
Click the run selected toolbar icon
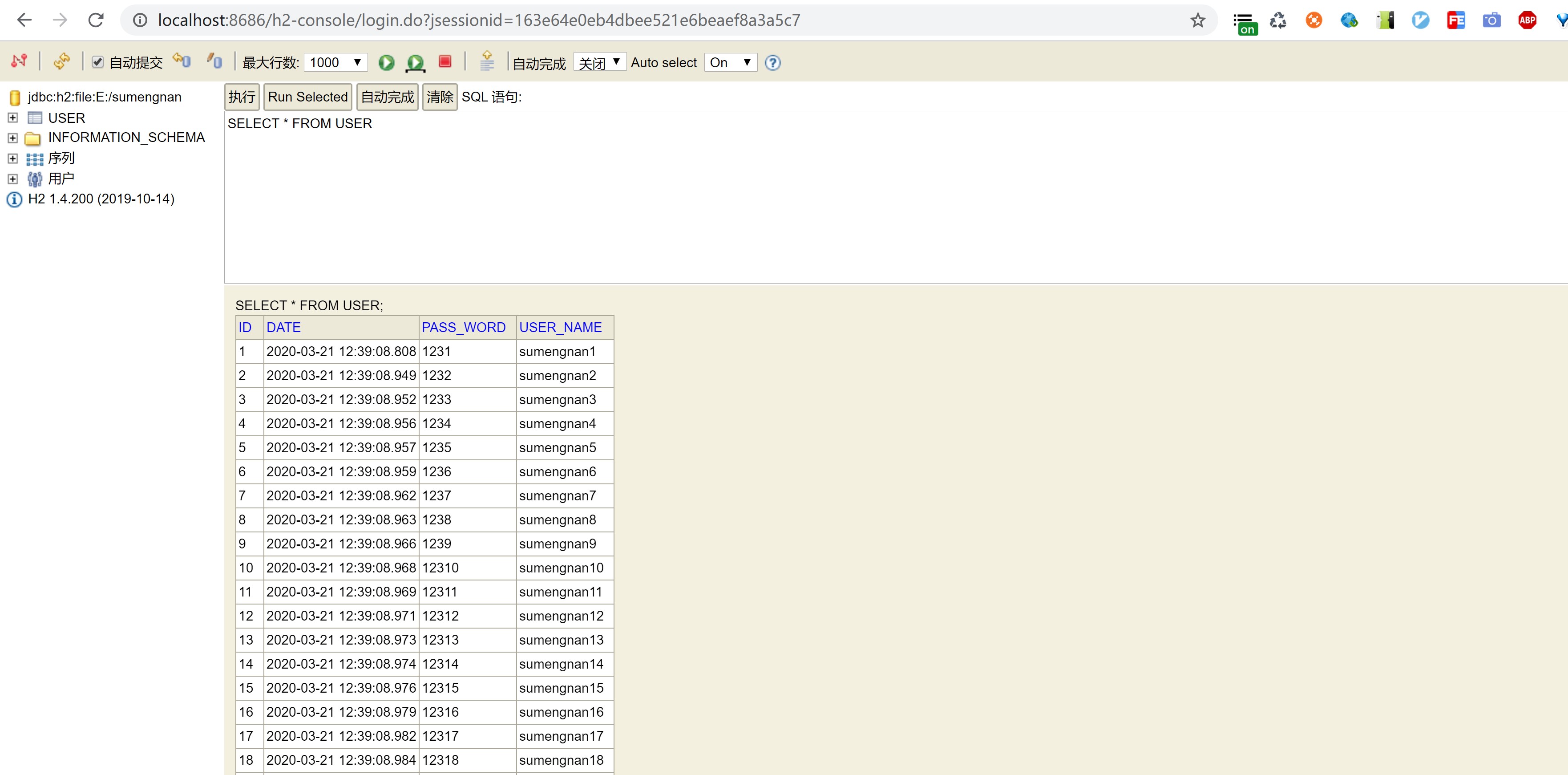tap(415, 62)
